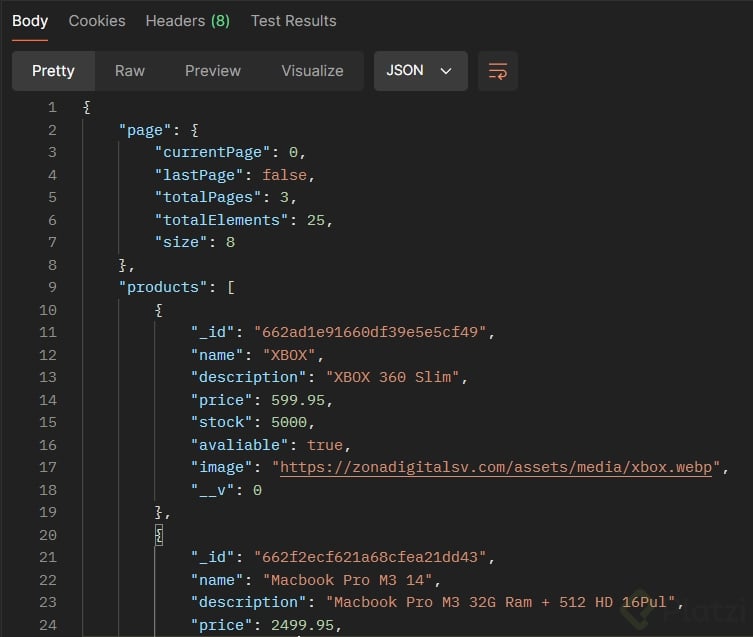The width and height of the screenshot is (753, 637).
Task: Switch to the Body tab
Action: click(30, 21)
